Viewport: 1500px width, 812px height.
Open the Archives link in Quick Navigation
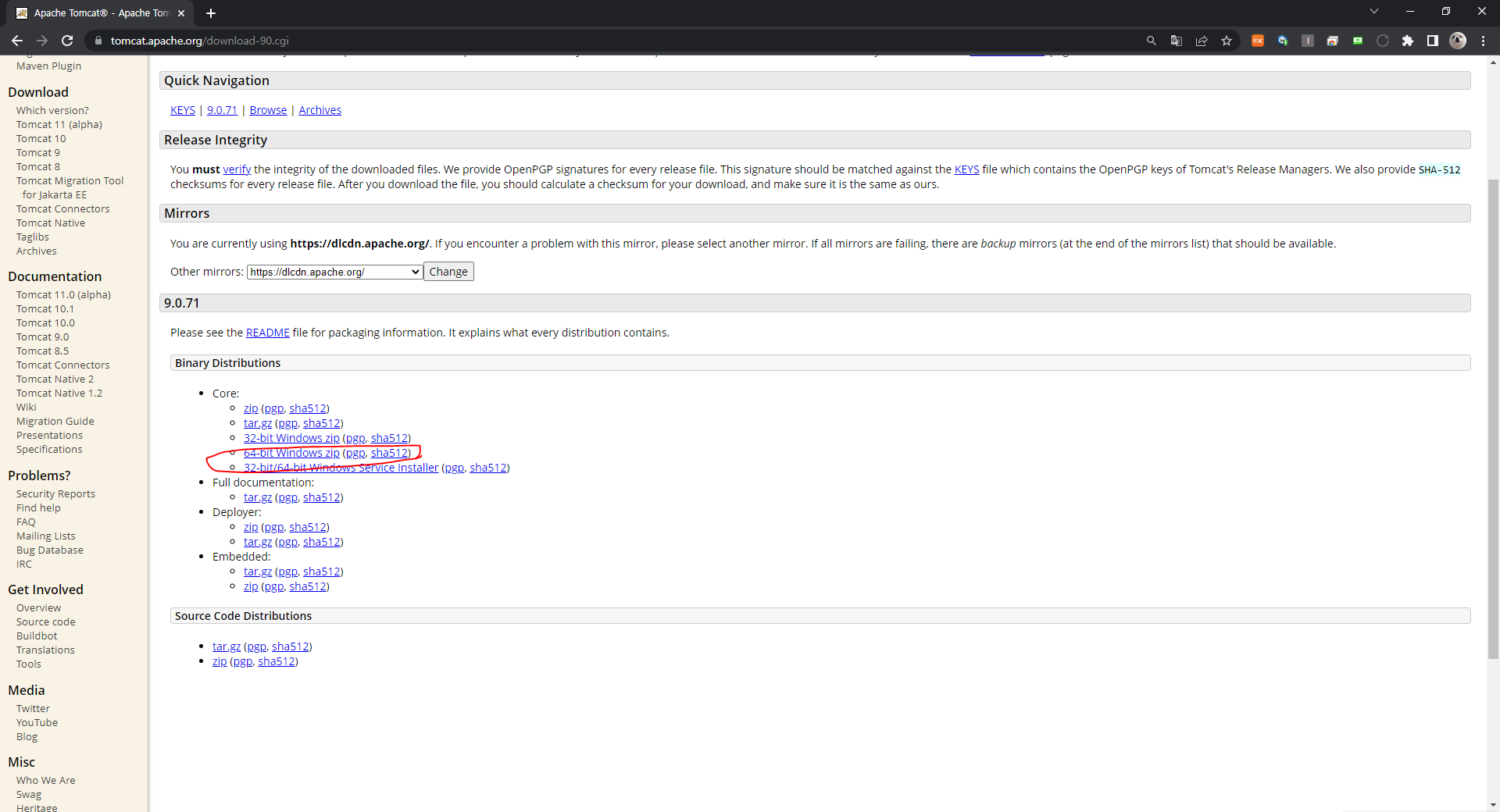pyautogui.click(x=320, y=110)
